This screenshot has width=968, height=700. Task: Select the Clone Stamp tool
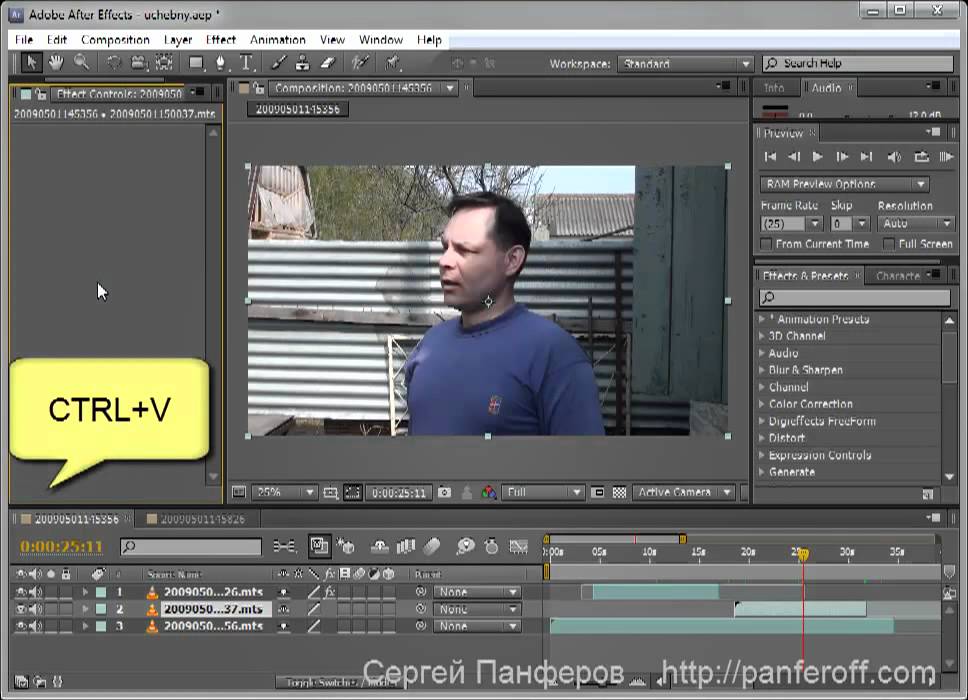tap(302, 63)
